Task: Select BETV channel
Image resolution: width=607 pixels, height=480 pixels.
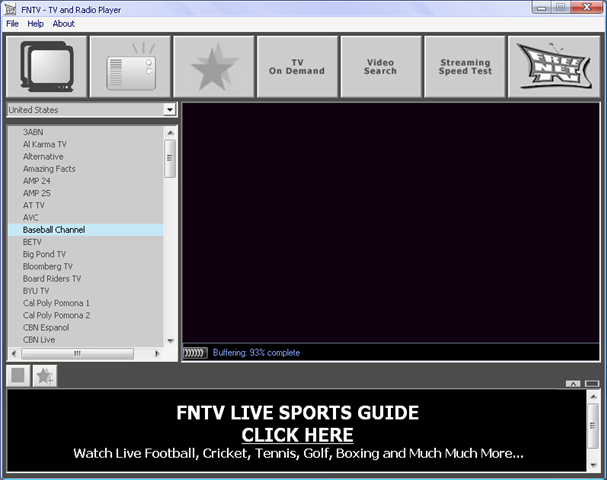Action: click(x=86, y=242)
